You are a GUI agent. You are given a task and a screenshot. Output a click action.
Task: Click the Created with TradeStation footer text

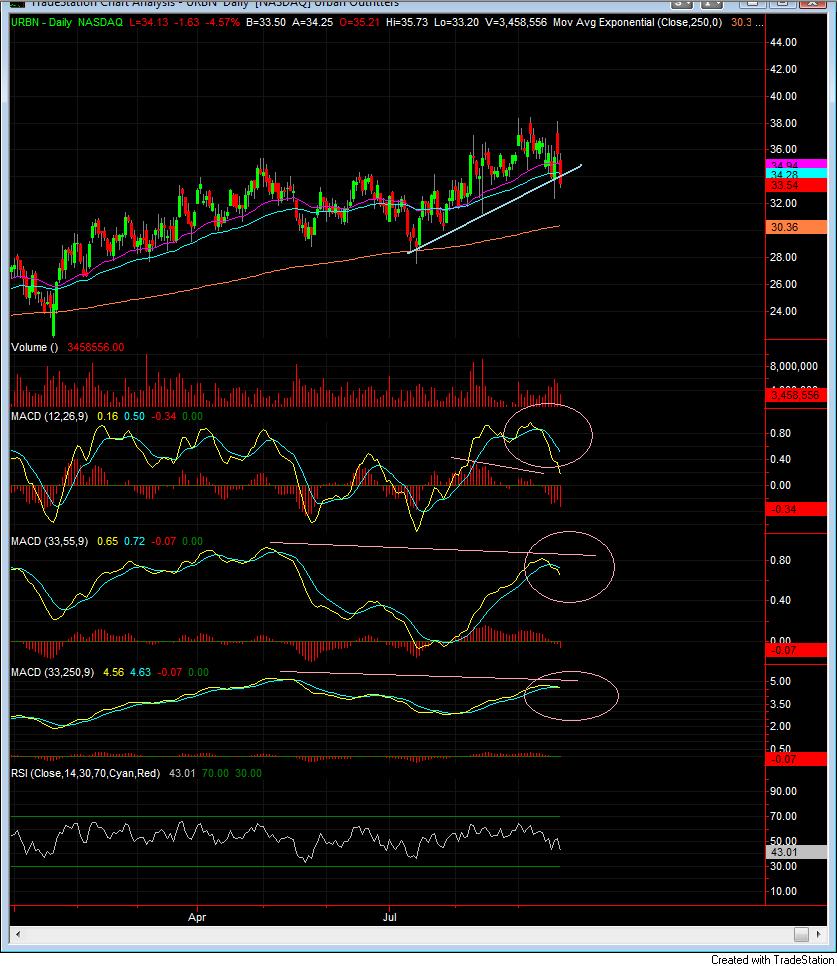pos(772,960)
